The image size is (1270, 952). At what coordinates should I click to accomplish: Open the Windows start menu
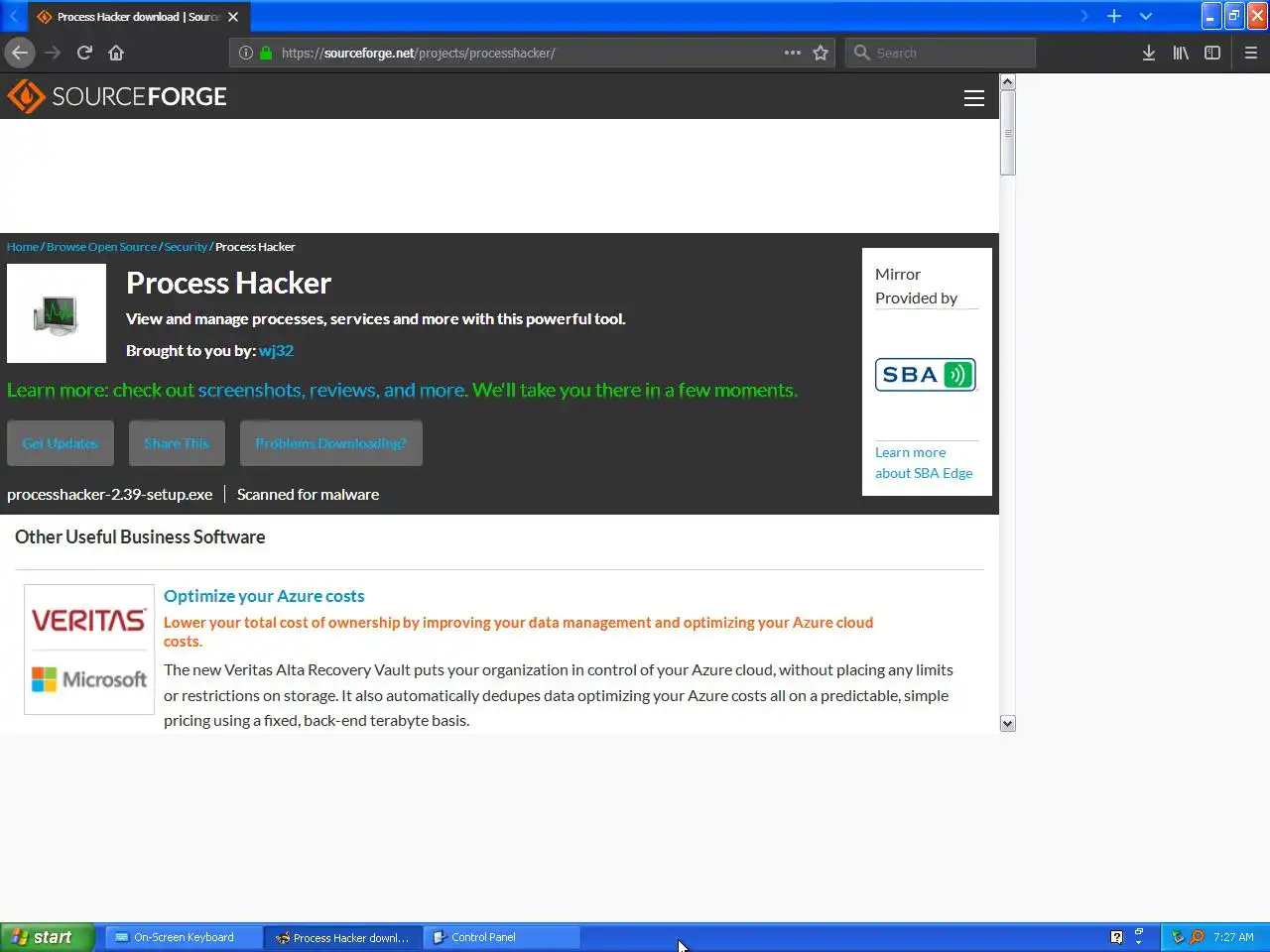pos(47,937)
